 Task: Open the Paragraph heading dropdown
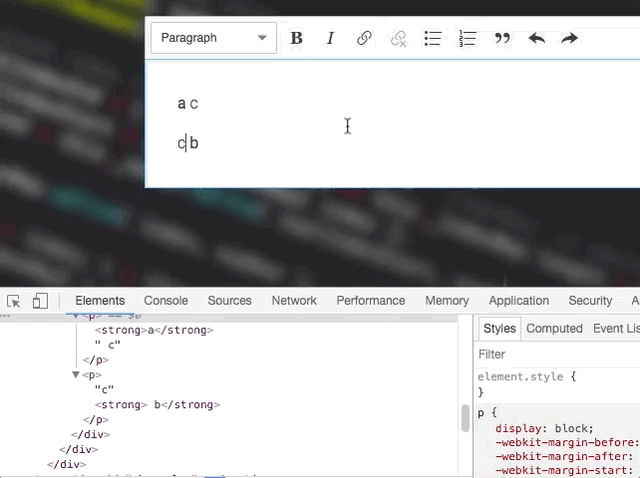pyautogui.click(x=213, y=38)
